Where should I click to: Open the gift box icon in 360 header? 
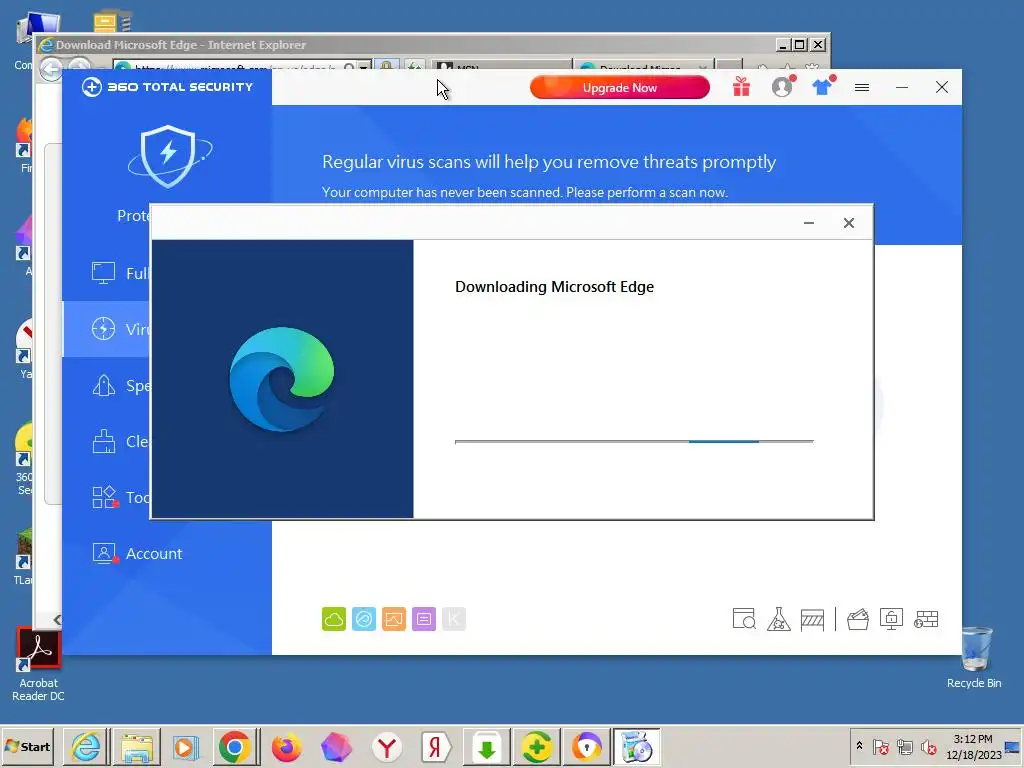coord(741,87)
